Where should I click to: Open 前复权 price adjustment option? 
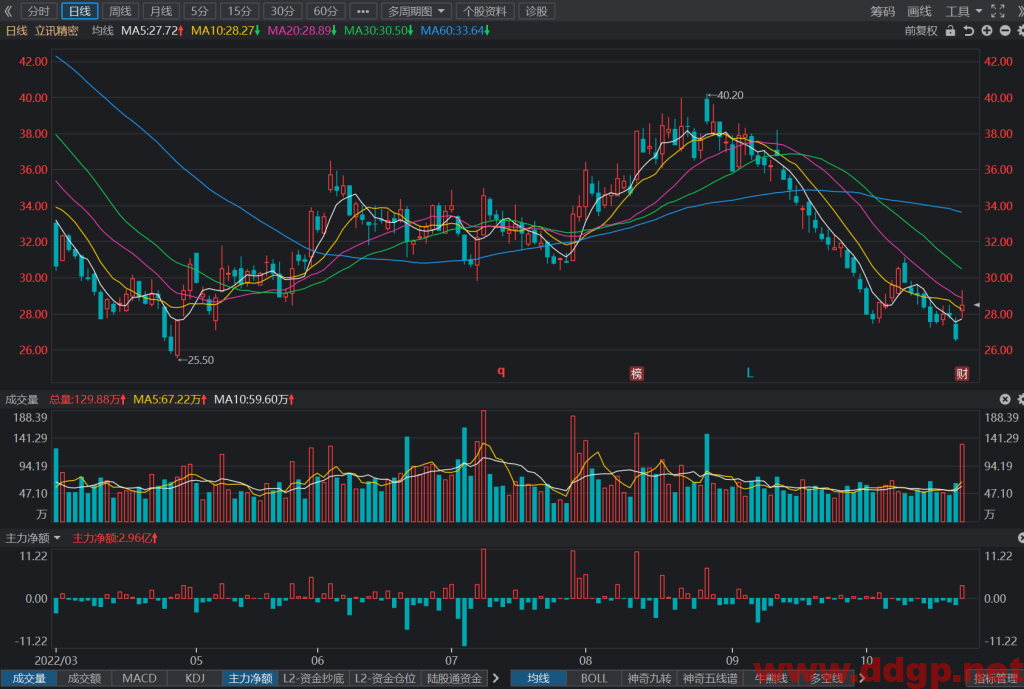(x=921, y=31)
